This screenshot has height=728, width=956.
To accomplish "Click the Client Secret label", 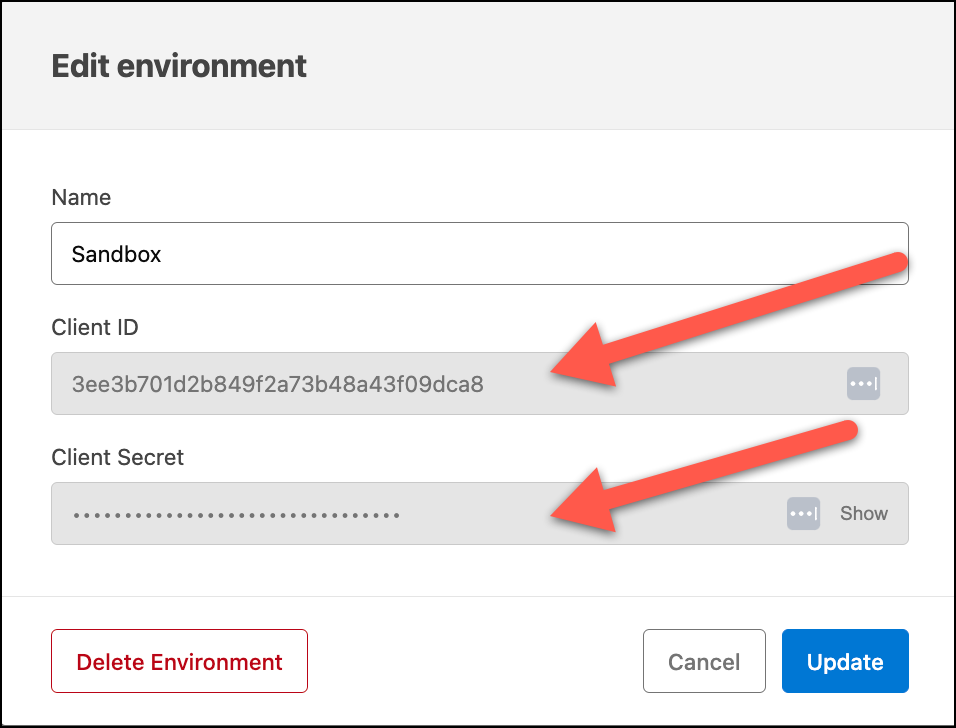I will (x=117, y=457).
